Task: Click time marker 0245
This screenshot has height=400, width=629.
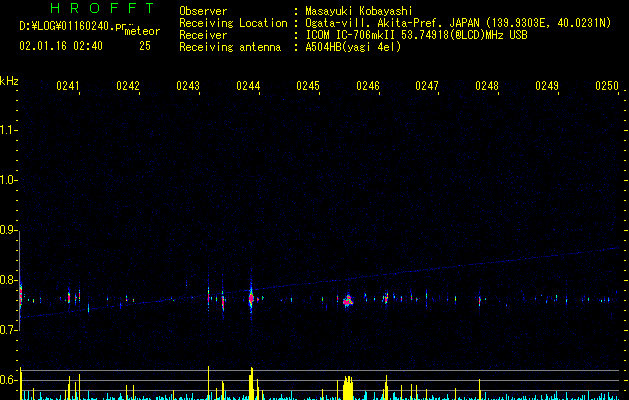Action: coord(308,86)
